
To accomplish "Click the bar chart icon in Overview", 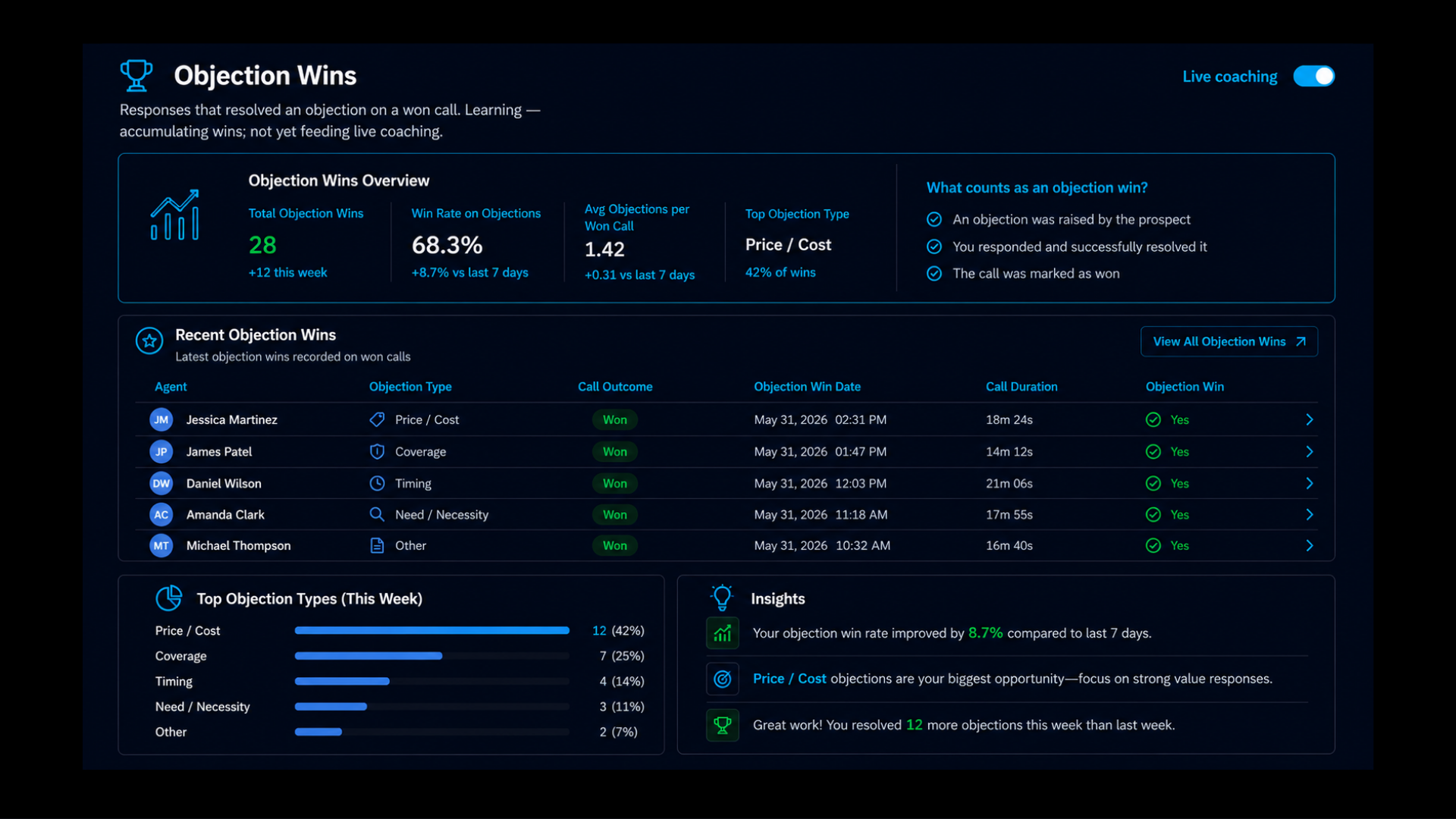I will coord(175,215).
